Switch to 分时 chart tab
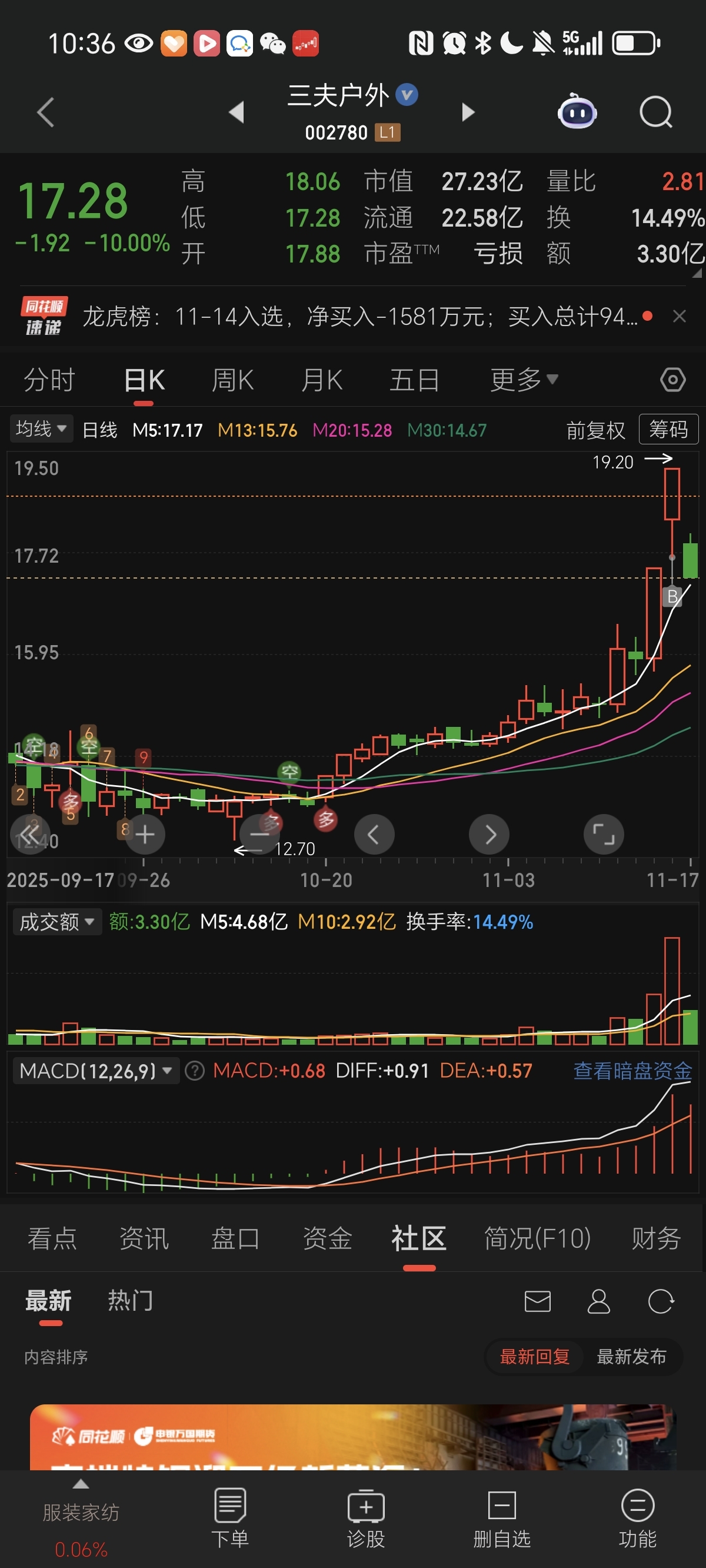 click(49, 380)
